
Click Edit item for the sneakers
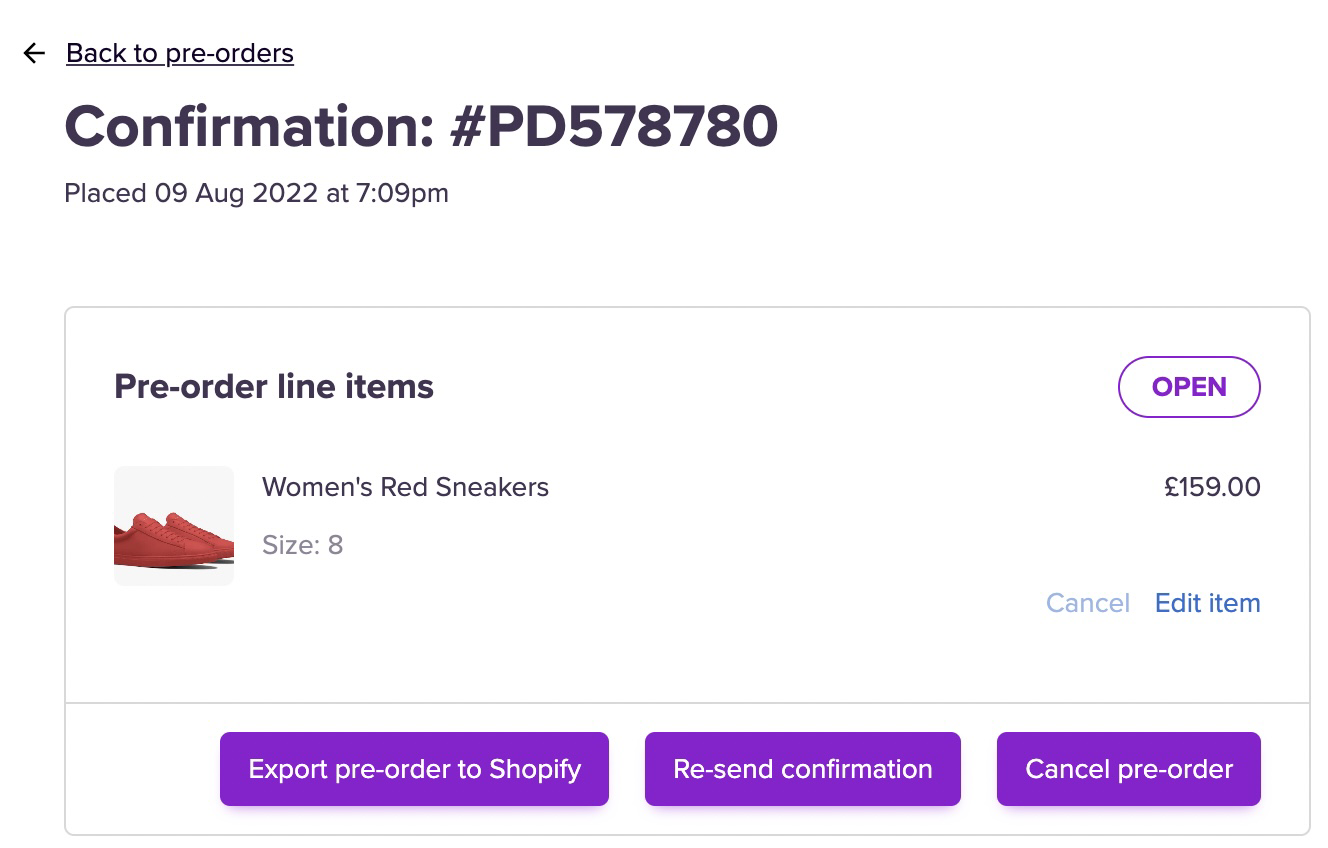coord(1207,603)
